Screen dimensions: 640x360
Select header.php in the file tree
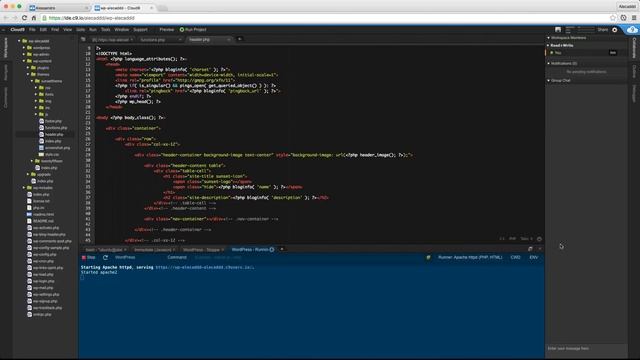click(54, 134)
